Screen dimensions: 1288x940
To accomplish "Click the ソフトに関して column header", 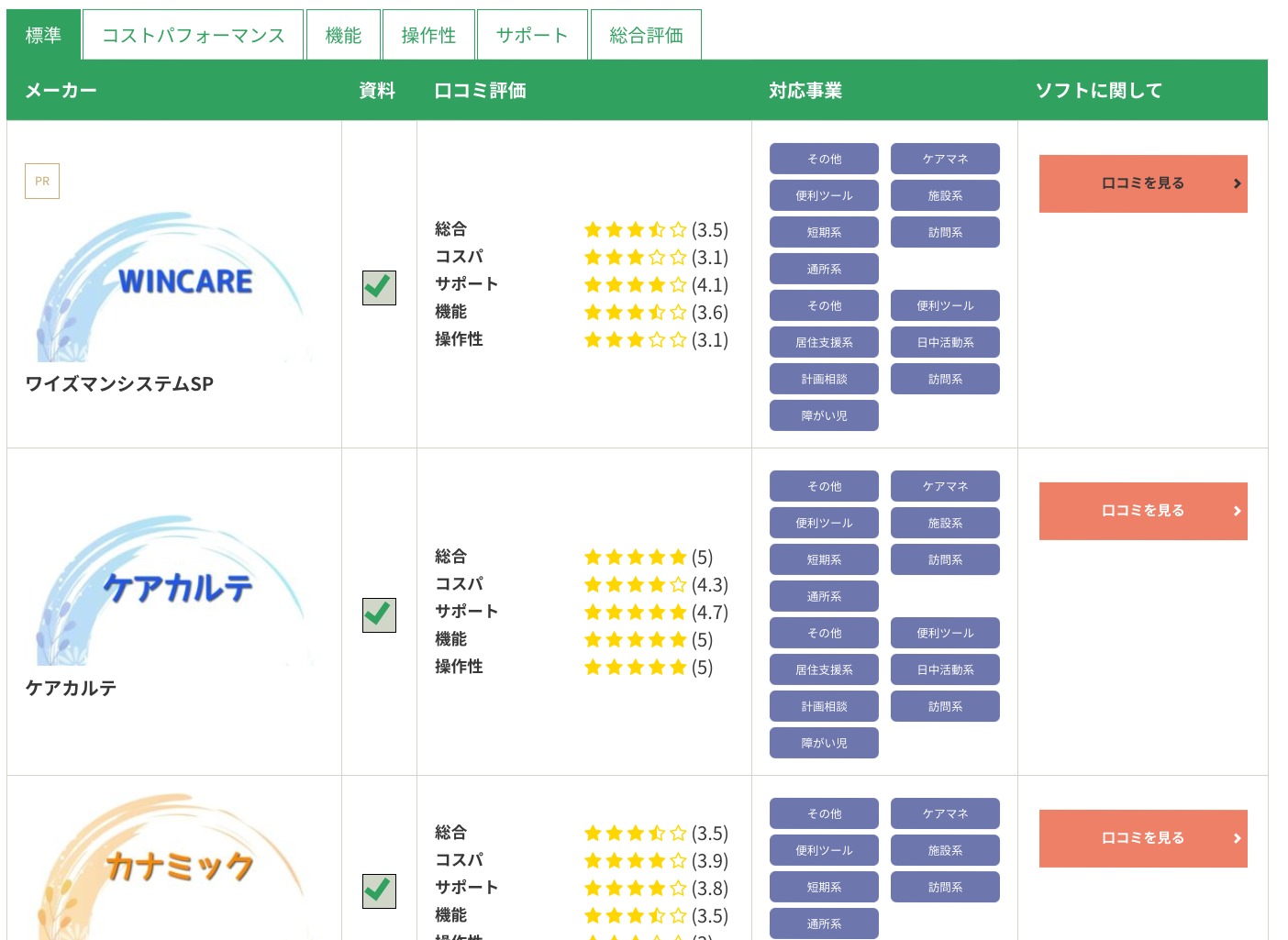I will 1099,90.
